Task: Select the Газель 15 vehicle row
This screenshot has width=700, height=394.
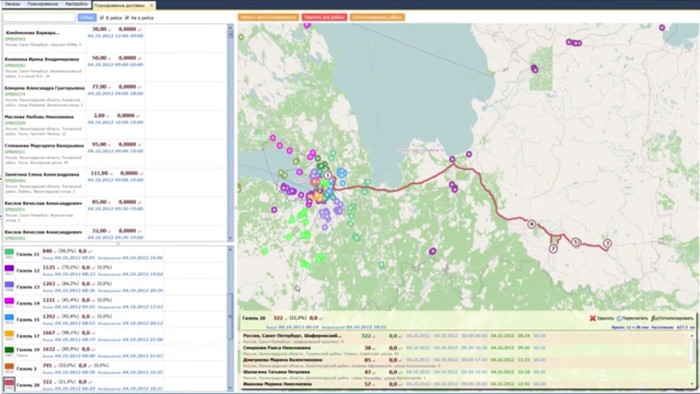Action: click(x=115, y=319)
